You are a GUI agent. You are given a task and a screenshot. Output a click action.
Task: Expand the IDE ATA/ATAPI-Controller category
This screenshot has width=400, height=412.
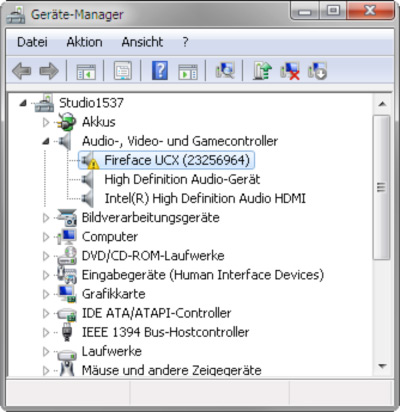pyautogui.click(x=46, y=313)
